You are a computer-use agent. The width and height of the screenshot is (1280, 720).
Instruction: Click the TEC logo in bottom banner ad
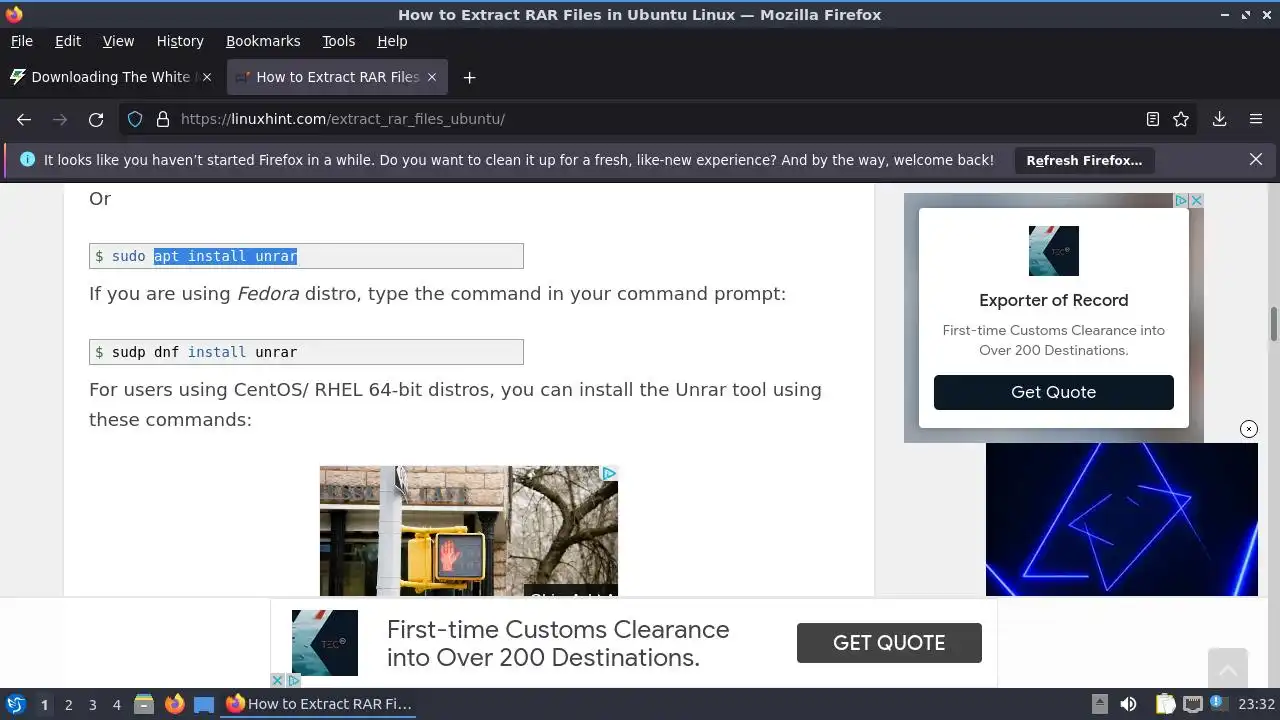325,643
